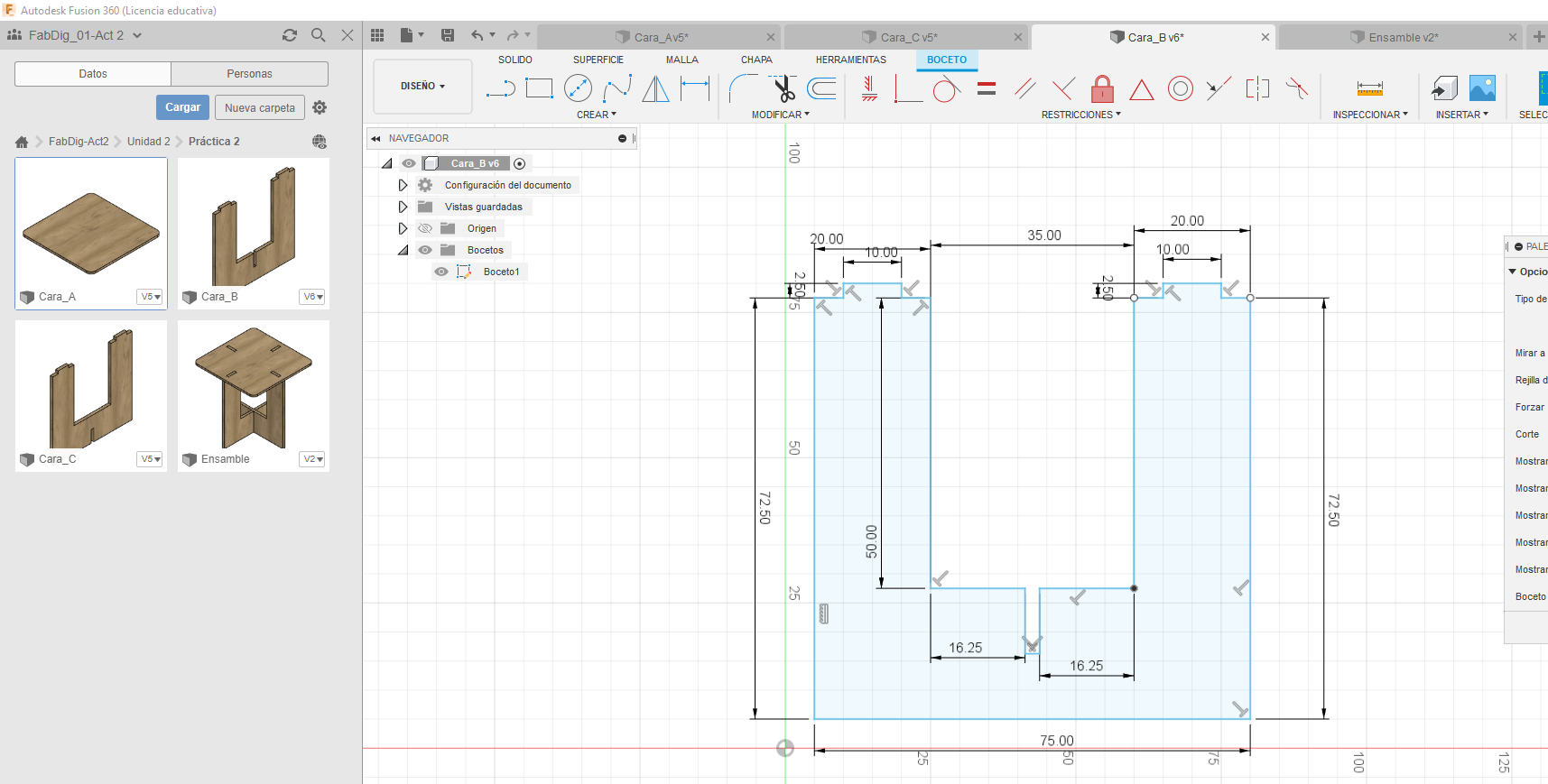Image resolution: width=1548 pixels, height=784 pixels.
Task: Switch to the SUPERFICIE ribbon tab
Action: (x=598, y=60)
